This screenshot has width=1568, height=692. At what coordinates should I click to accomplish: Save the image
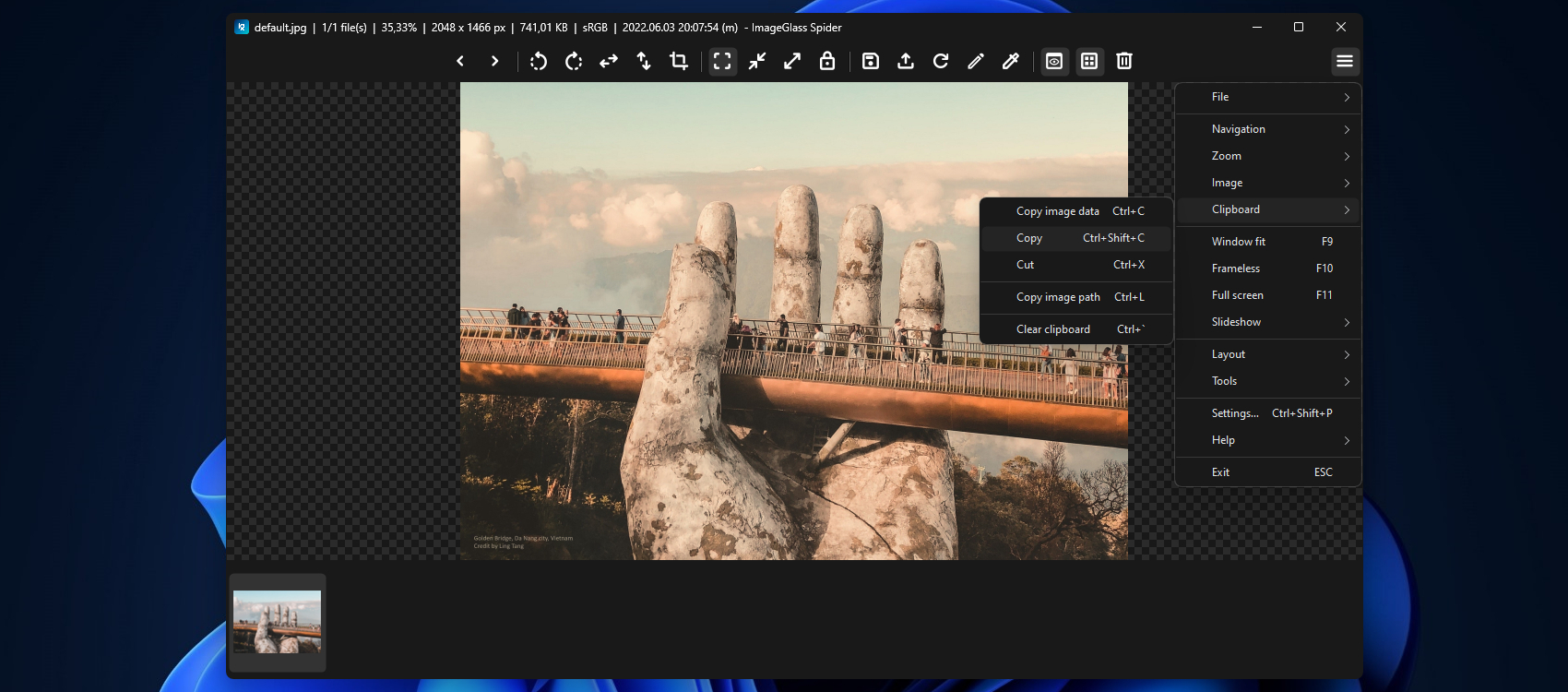pos(871,61)
